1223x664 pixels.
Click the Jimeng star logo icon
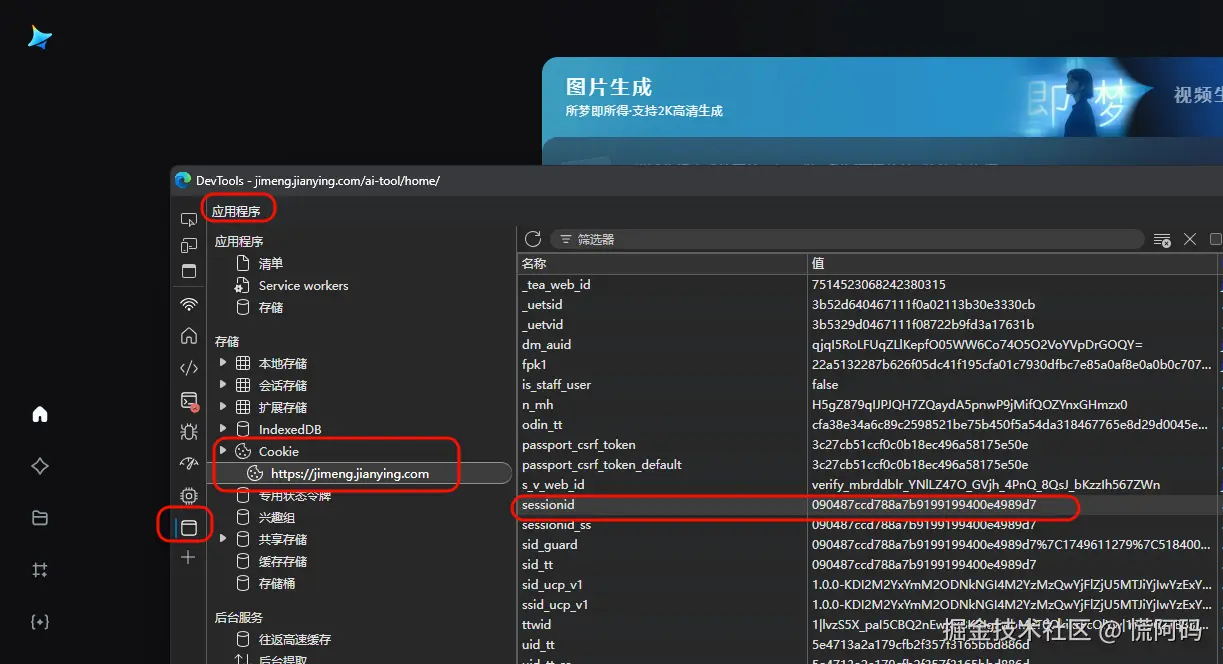coord(39,38)
